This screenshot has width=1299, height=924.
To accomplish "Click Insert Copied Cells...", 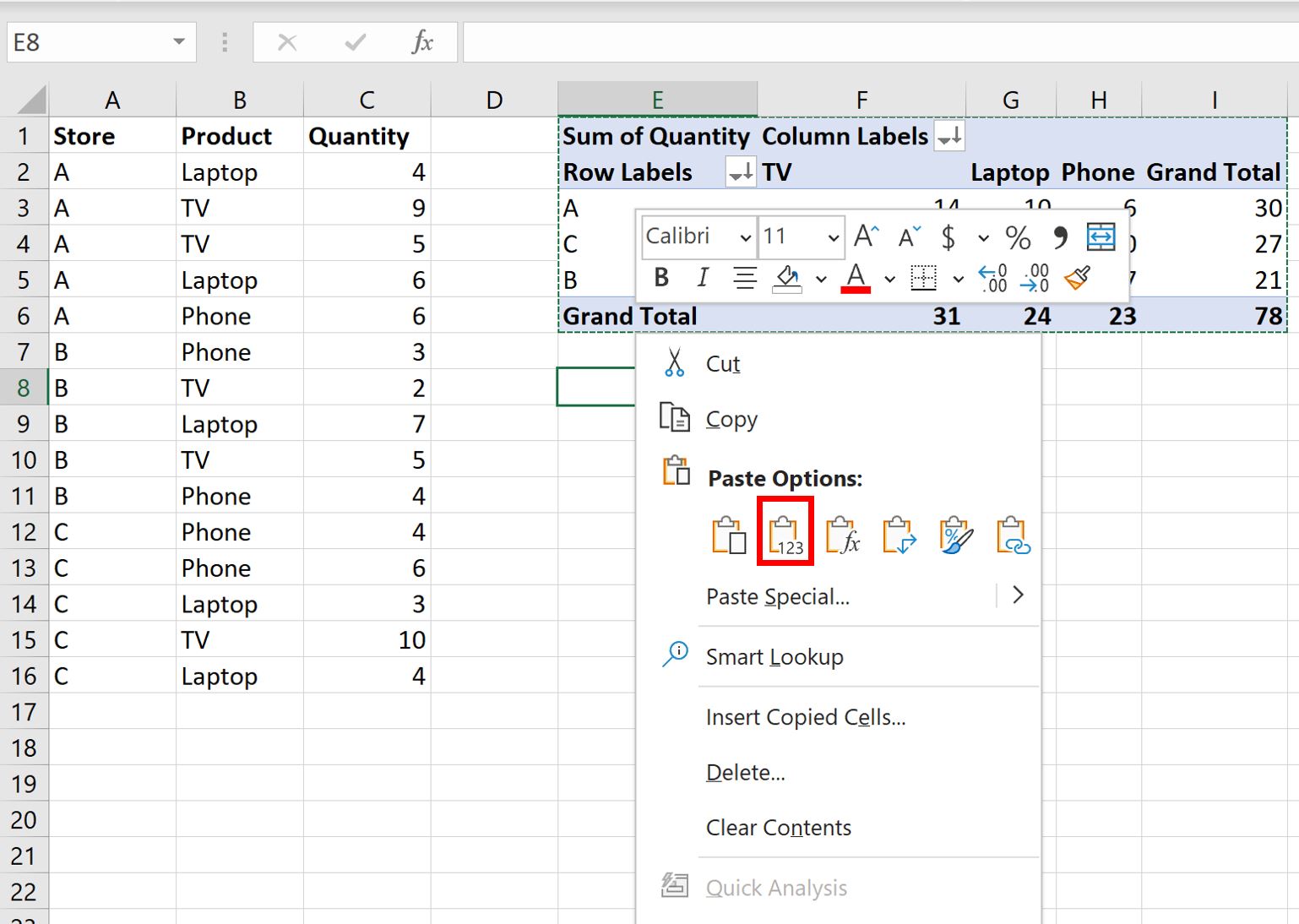I will pyautogui.click(x=806, y=717).
